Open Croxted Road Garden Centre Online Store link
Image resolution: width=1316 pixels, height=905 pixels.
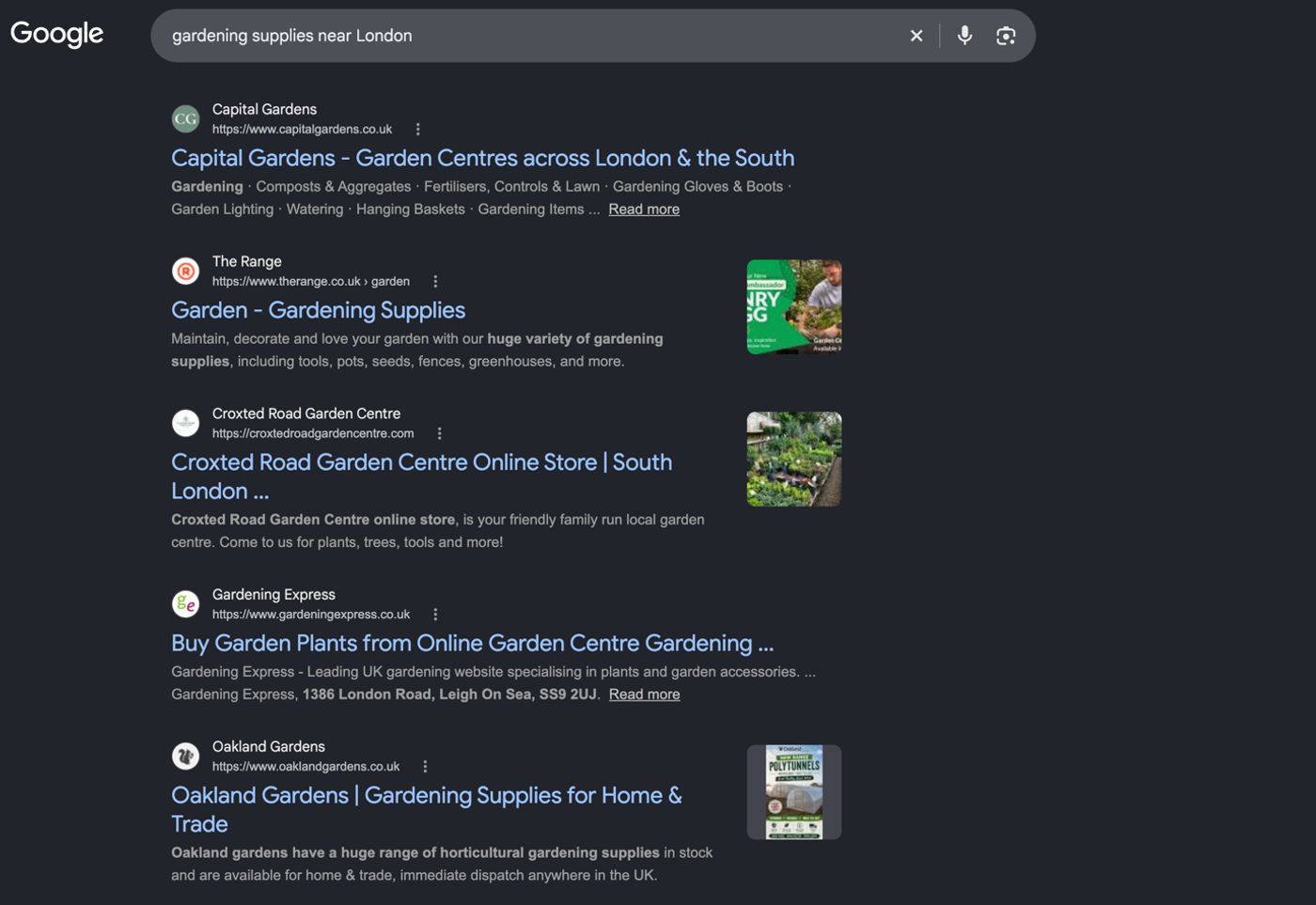pyautogui.click(x=422, y=476)
